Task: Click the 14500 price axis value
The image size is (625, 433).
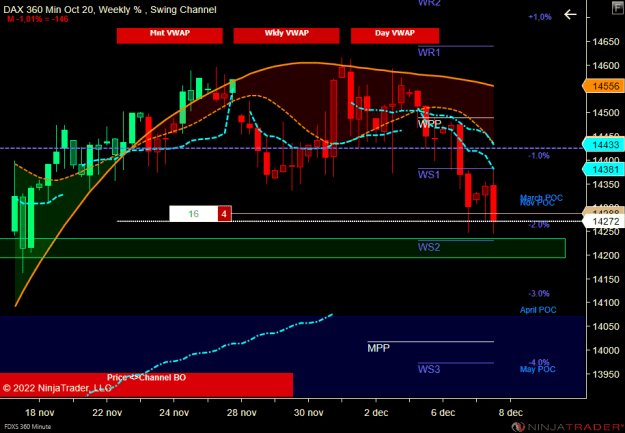Action: [x=606, y=113]
